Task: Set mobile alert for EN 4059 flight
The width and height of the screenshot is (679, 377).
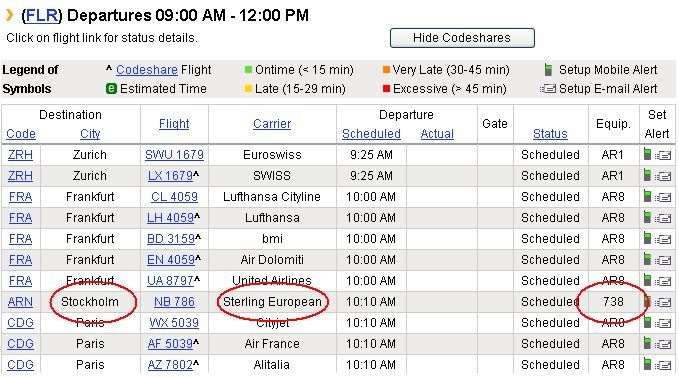Action: (647, 259)
